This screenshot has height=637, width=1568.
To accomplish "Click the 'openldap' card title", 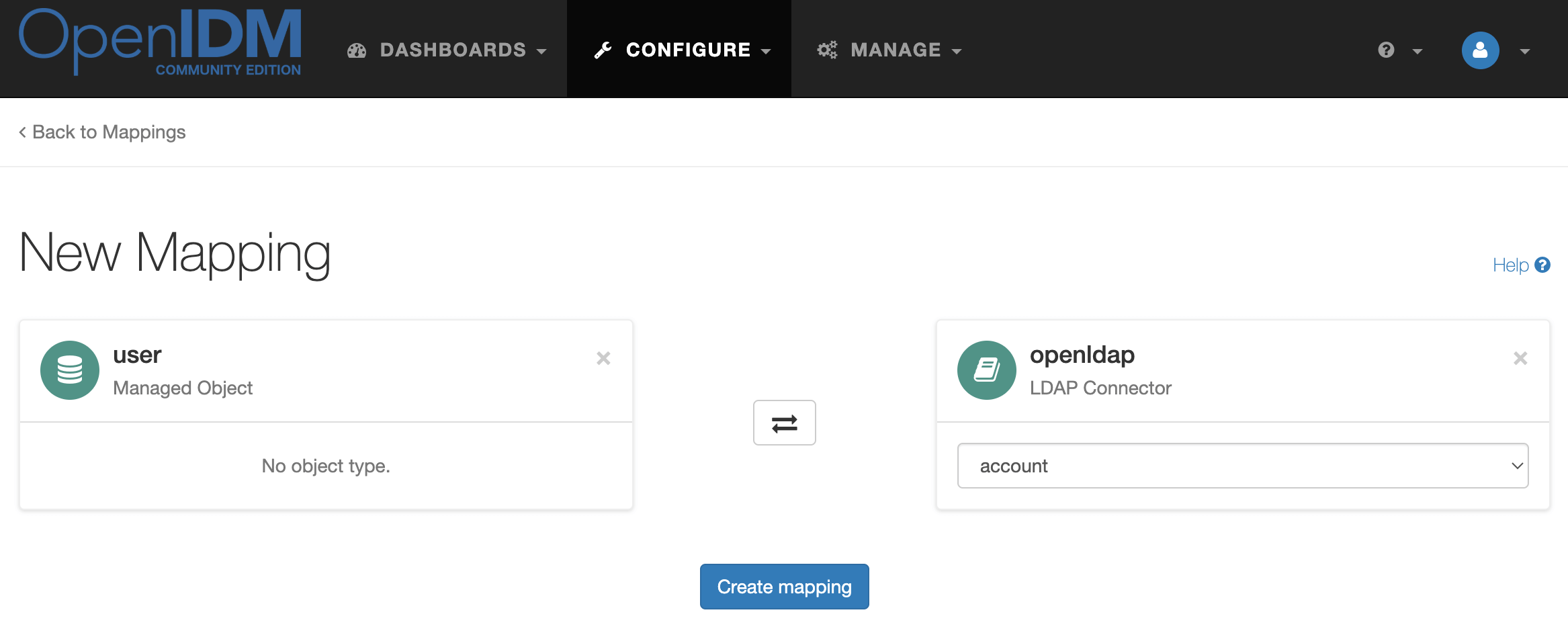I will (1082, 355).
